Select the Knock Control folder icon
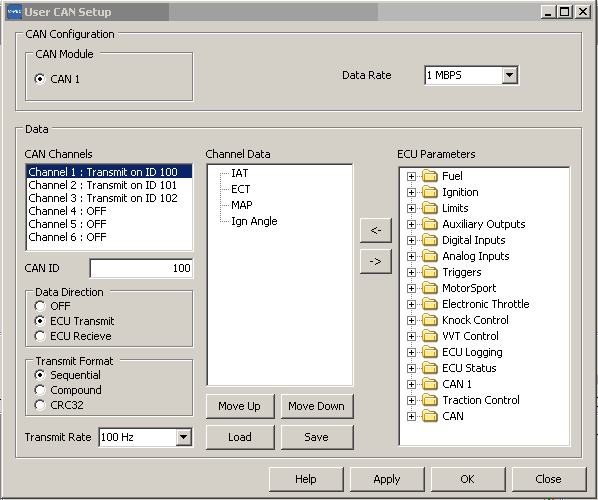598x500 pixels. click(x=430, y=320)
